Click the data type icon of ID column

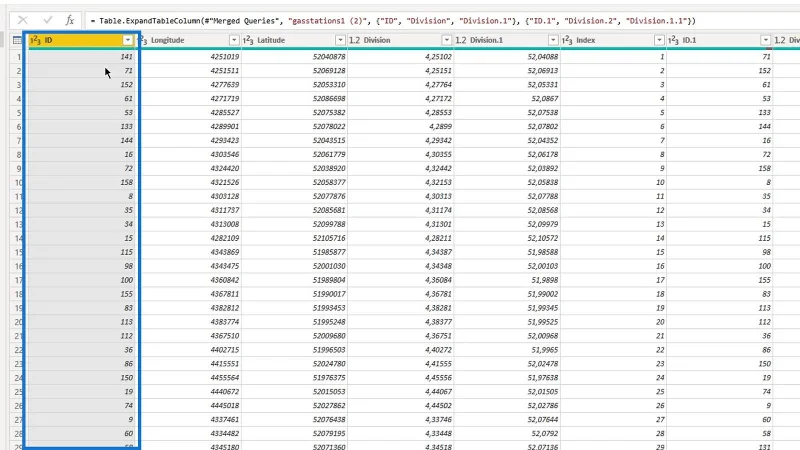pos(36,40)
